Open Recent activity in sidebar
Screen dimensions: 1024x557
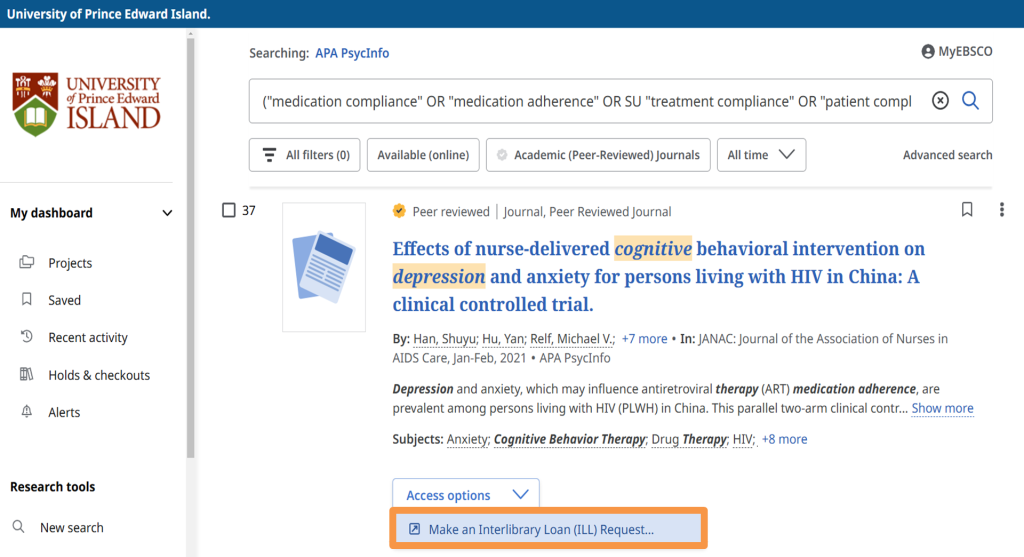(88, 338)
